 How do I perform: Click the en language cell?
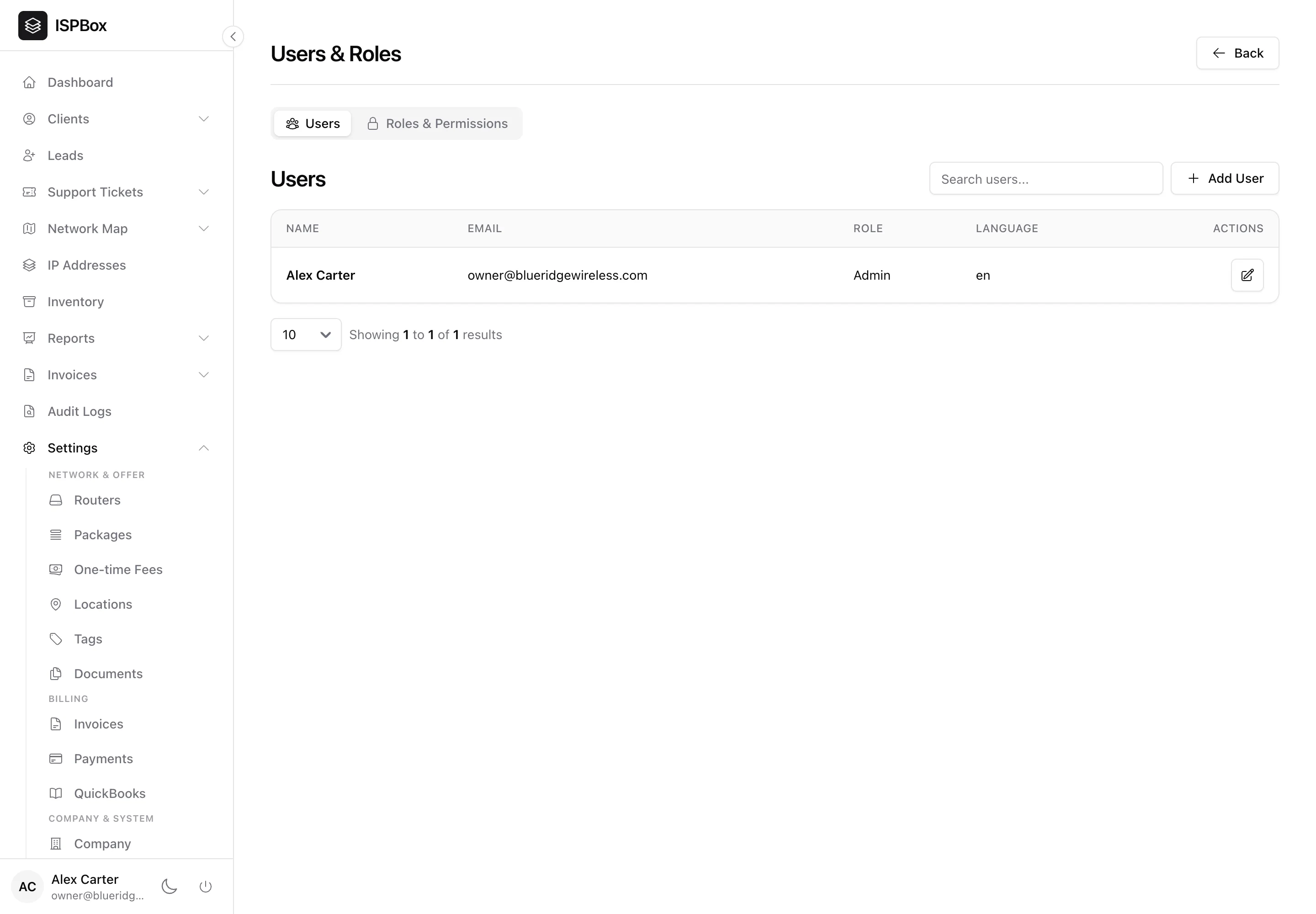[983, 276]
